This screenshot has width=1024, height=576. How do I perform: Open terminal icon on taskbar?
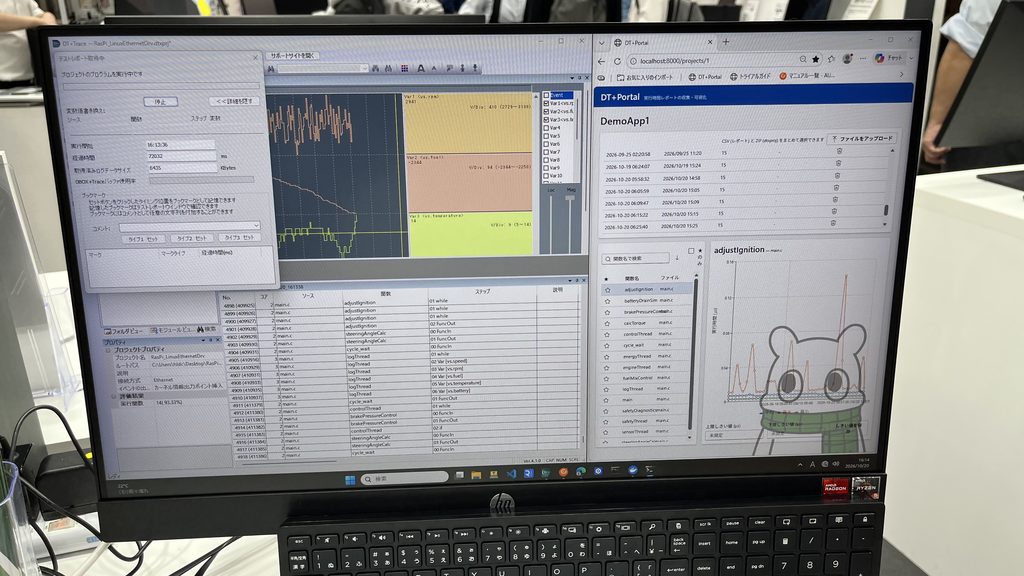point(649,469)
